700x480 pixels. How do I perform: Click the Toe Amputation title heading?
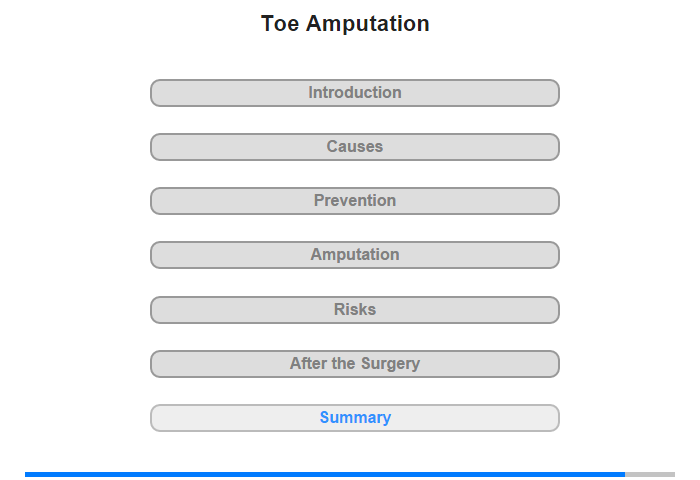345,24
